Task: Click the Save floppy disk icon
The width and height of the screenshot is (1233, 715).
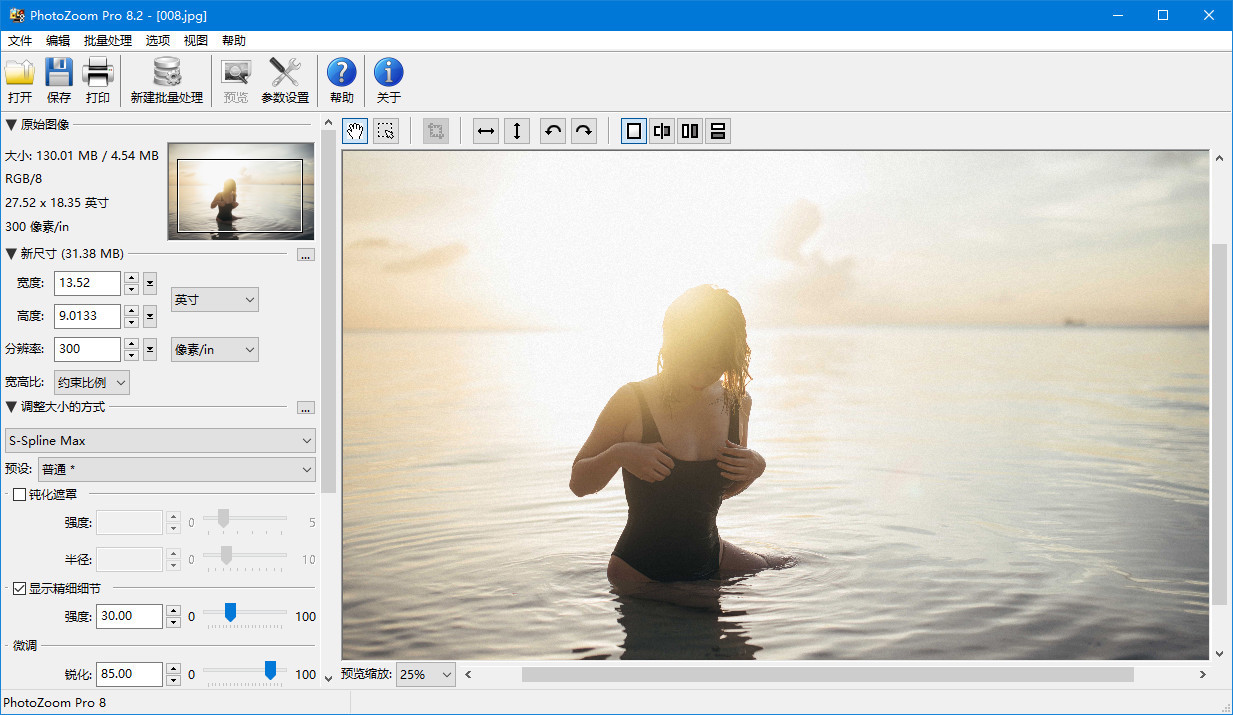Action: point(59,80)
